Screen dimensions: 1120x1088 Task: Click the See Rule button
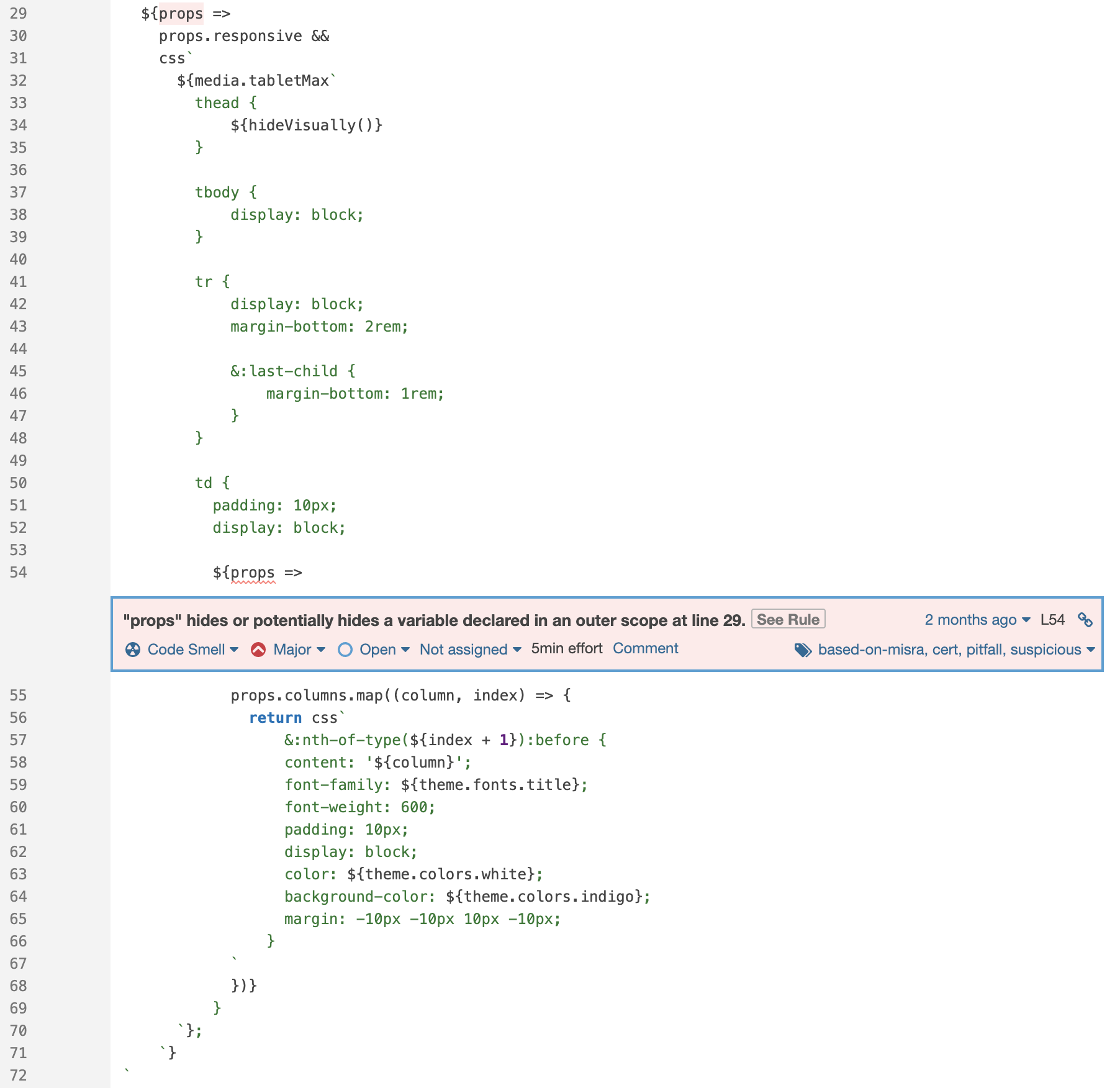pyautogui.click(x=788, y=619)
